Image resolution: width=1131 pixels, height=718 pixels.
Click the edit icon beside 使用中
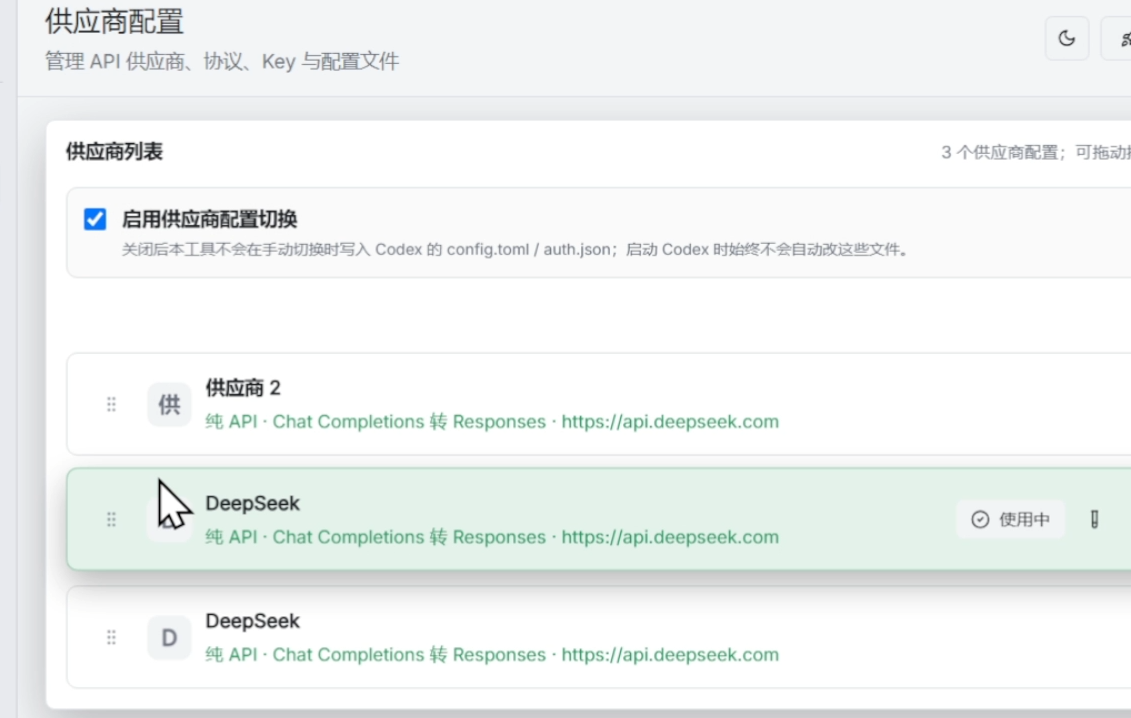point(1094,520)
